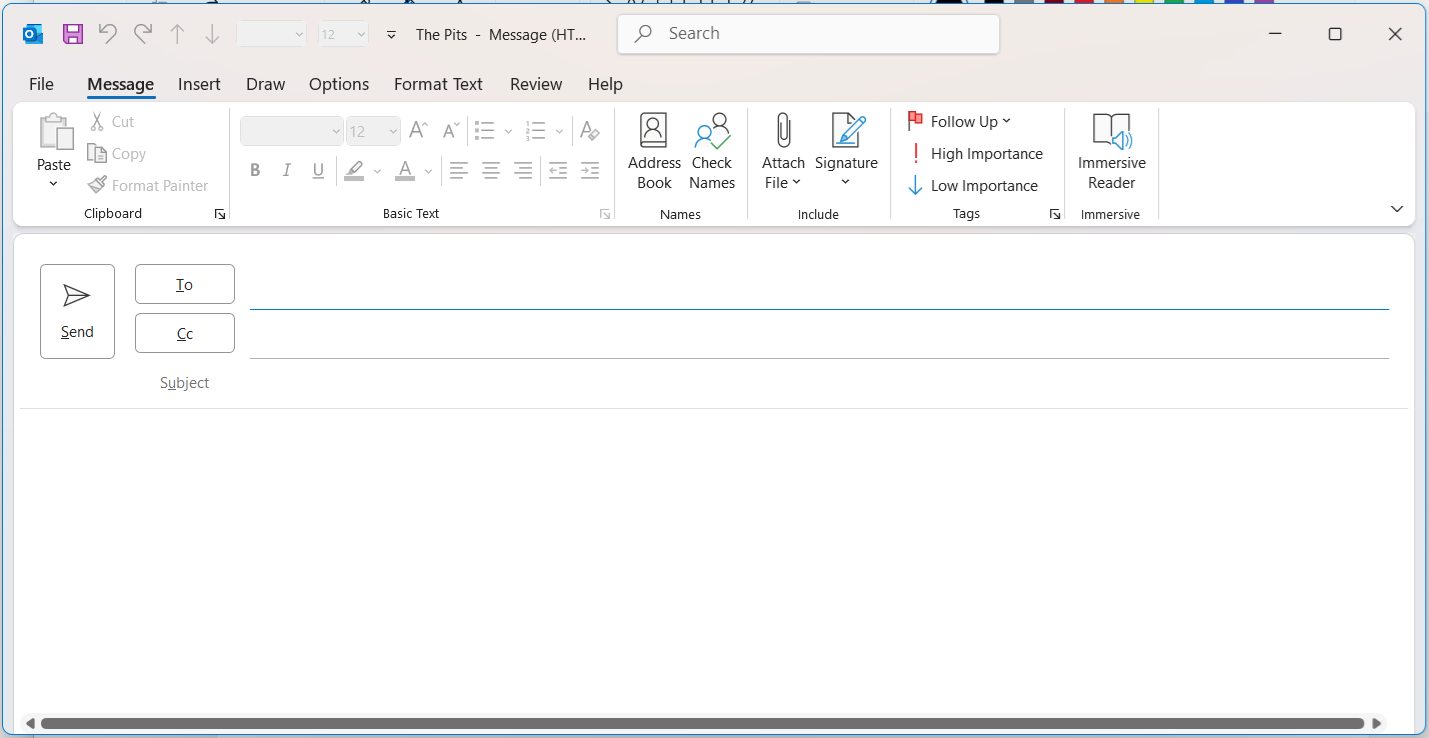The width and height of the screenshot is (1429, 738).
Task: Open the Paste options dropdown arrow
Action: [x=54, y=183]
